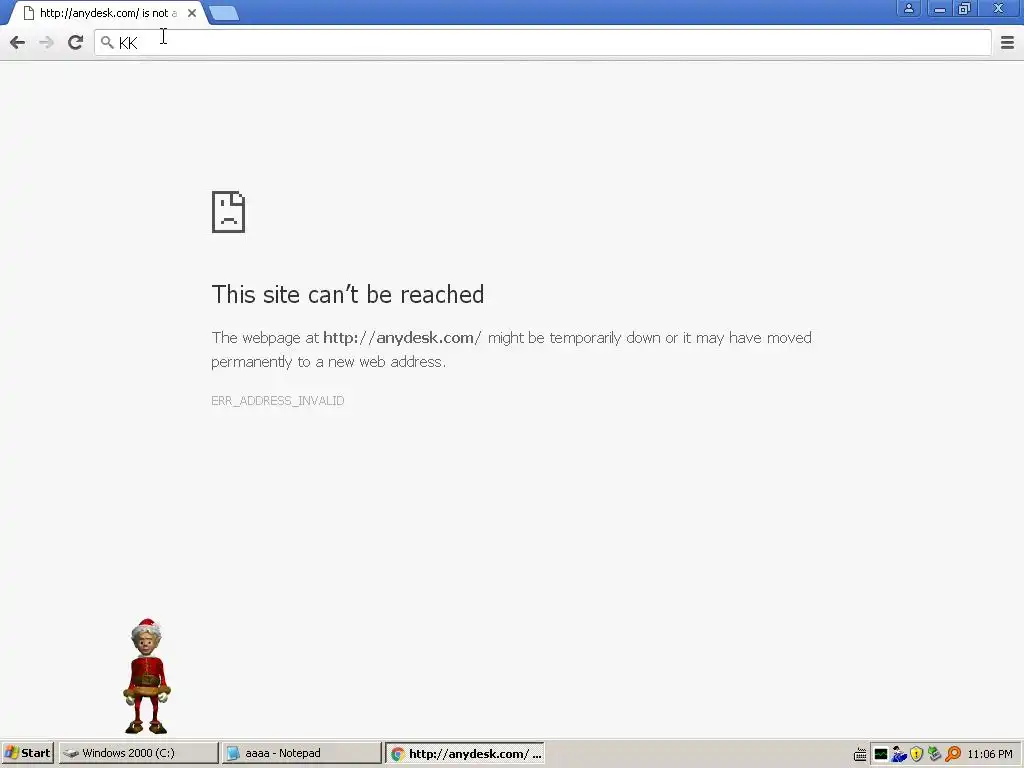Image resolution: width=1024 pixels, height=768 pixels.
Task: Click the 11:06 PM system clock
Action: [x=990, y=754]
